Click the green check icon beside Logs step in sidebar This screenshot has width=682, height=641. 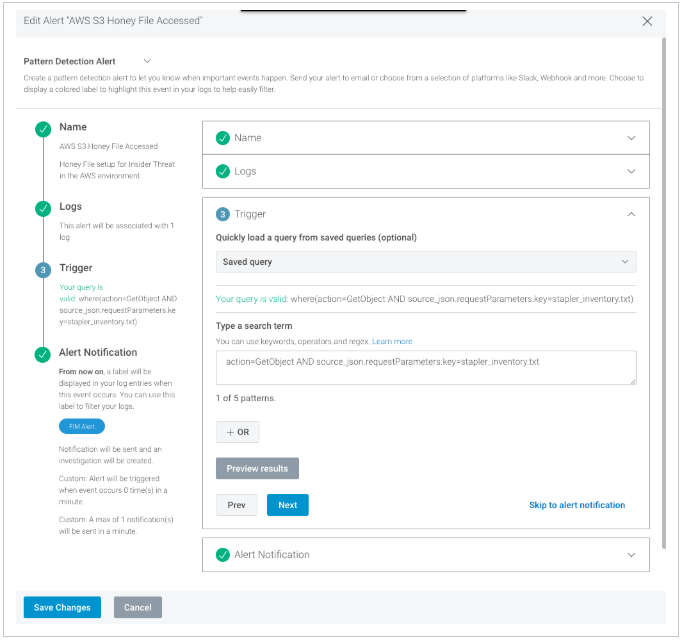(43, 208)
